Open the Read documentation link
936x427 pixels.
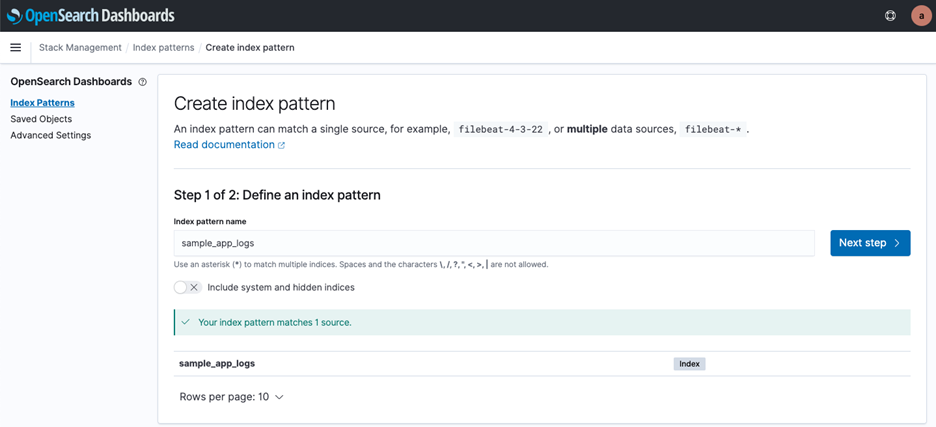coord(224,145)
